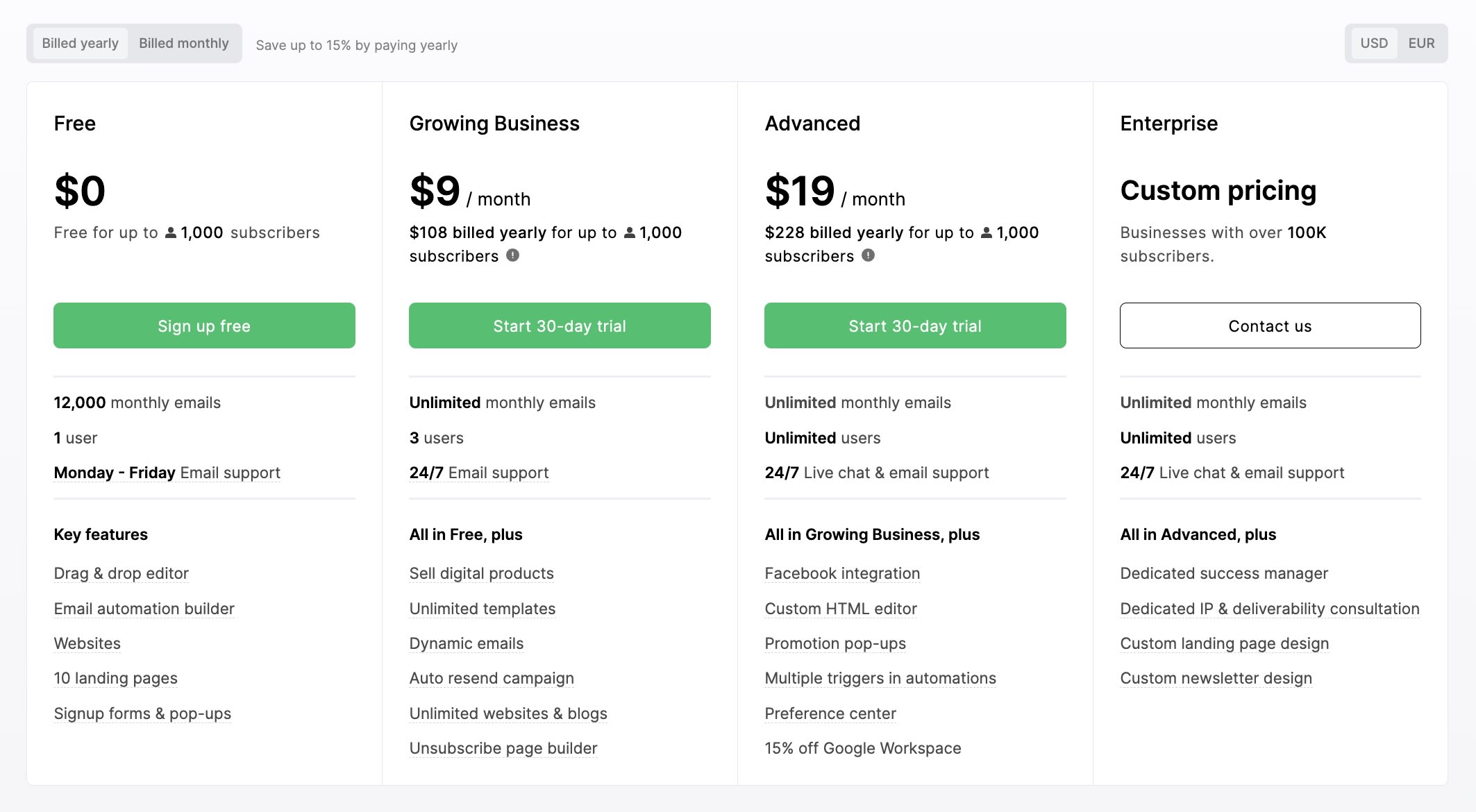Select EUR currency

tap(1421, 43)
